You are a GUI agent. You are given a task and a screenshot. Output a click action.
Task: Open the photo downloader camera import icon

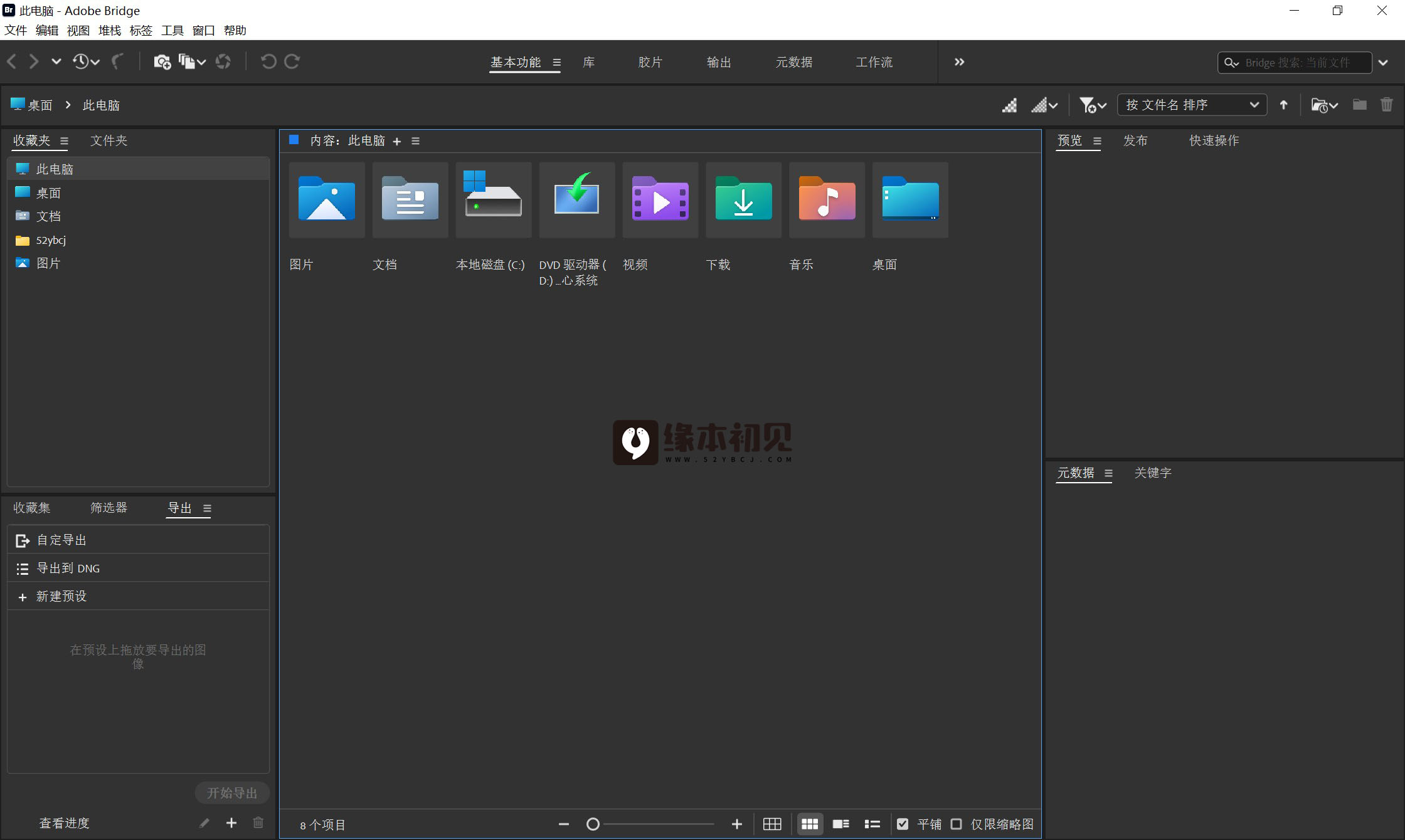tap(162, 61)
